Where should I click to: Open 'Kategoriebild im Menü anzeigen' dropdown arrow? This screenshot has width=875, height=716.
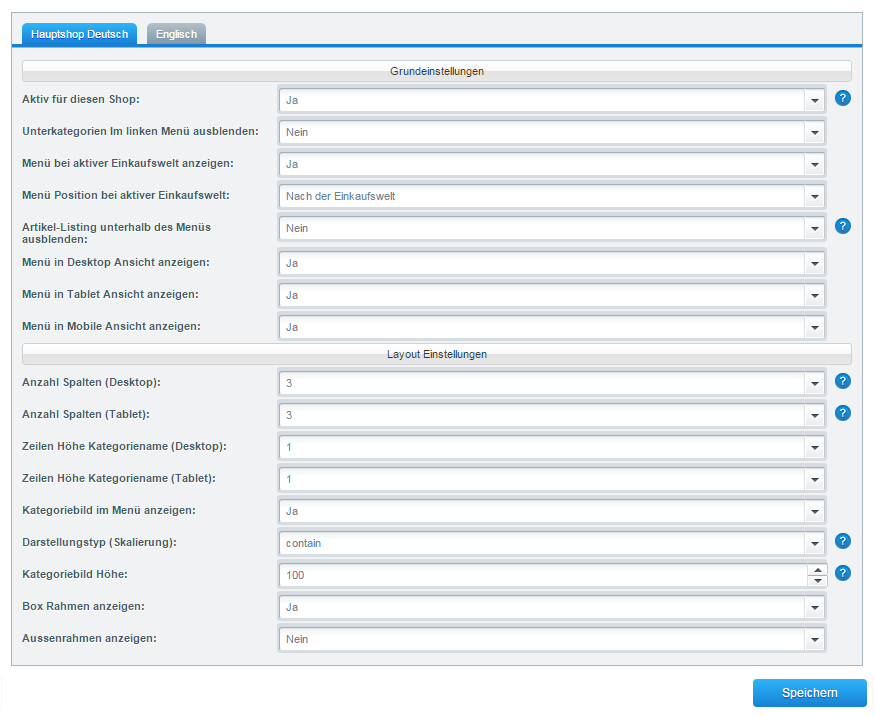[x=815, y=511]
